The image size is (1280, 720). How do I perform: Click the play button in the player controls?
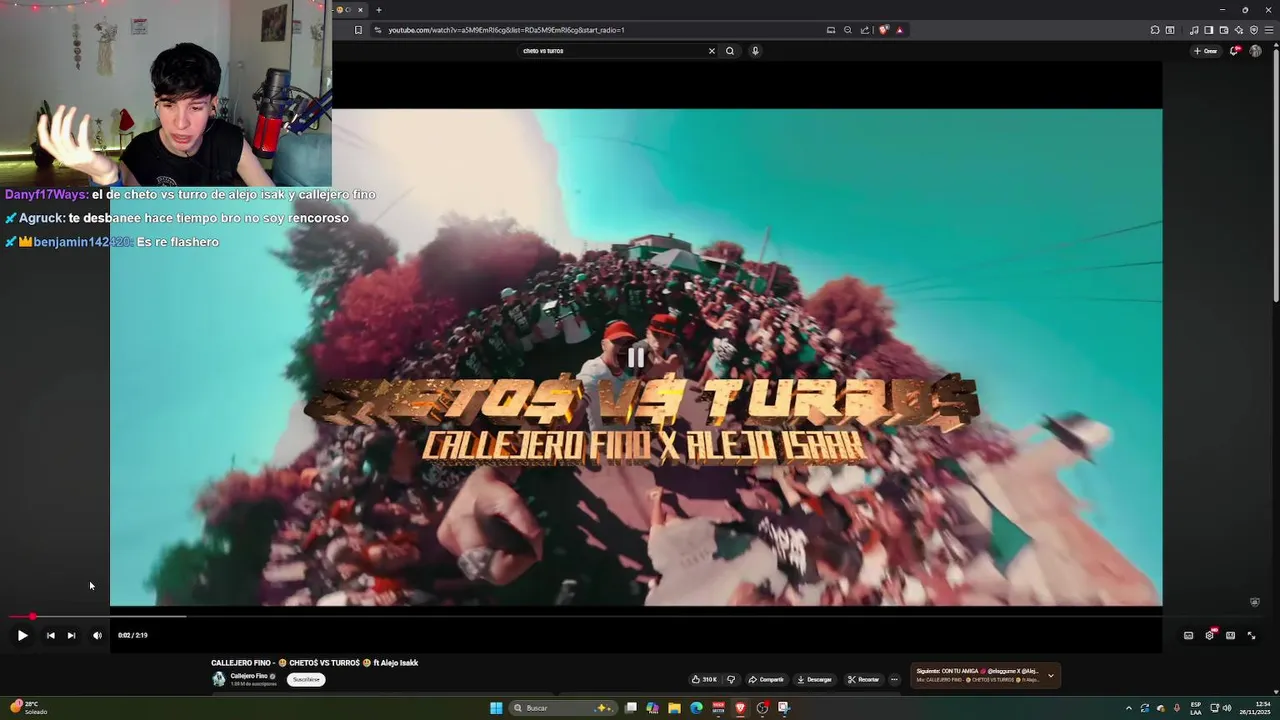coord(22,635)
